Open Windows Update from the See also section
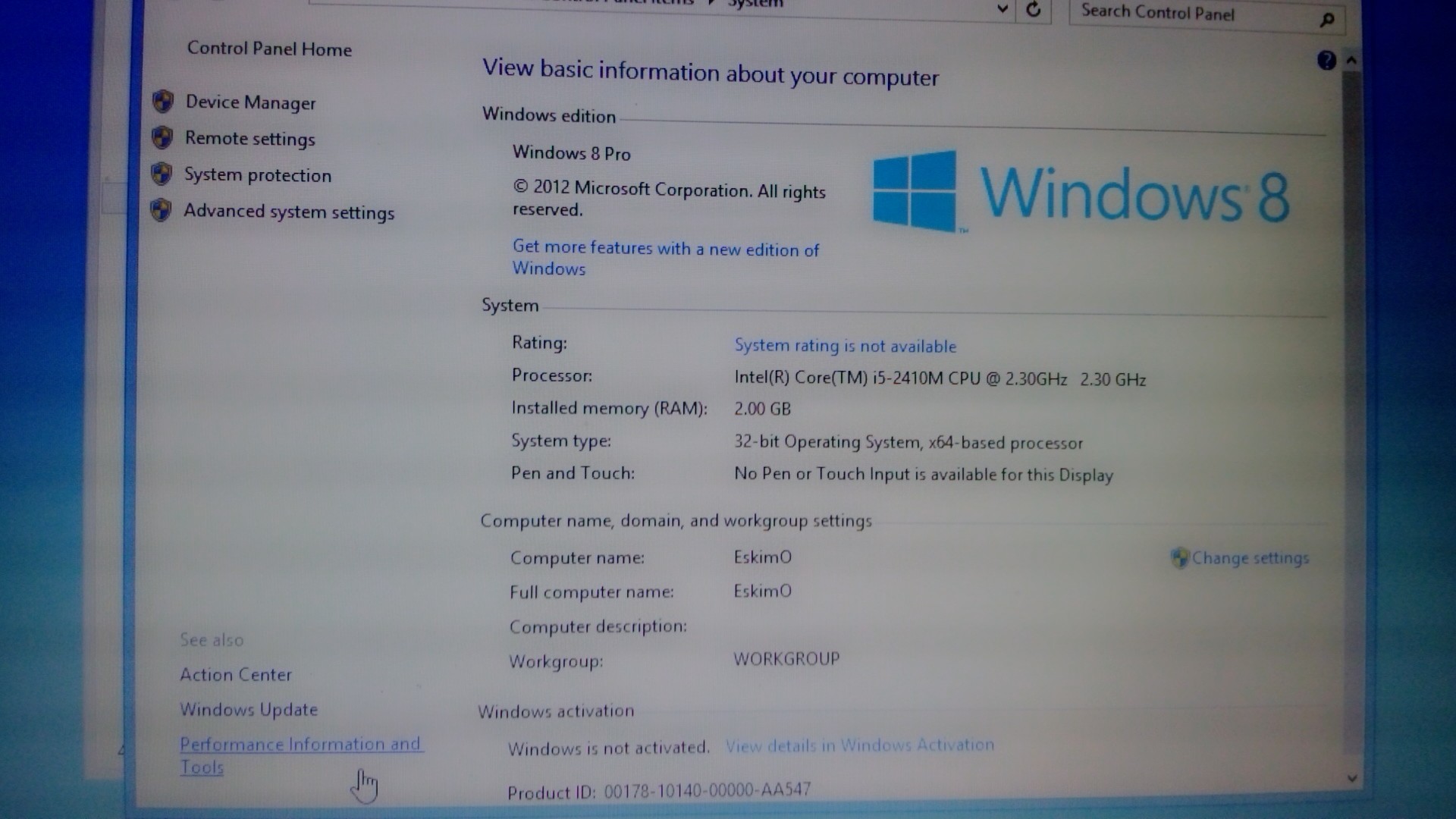This screenshot has width=1456, height=819. 249,710
